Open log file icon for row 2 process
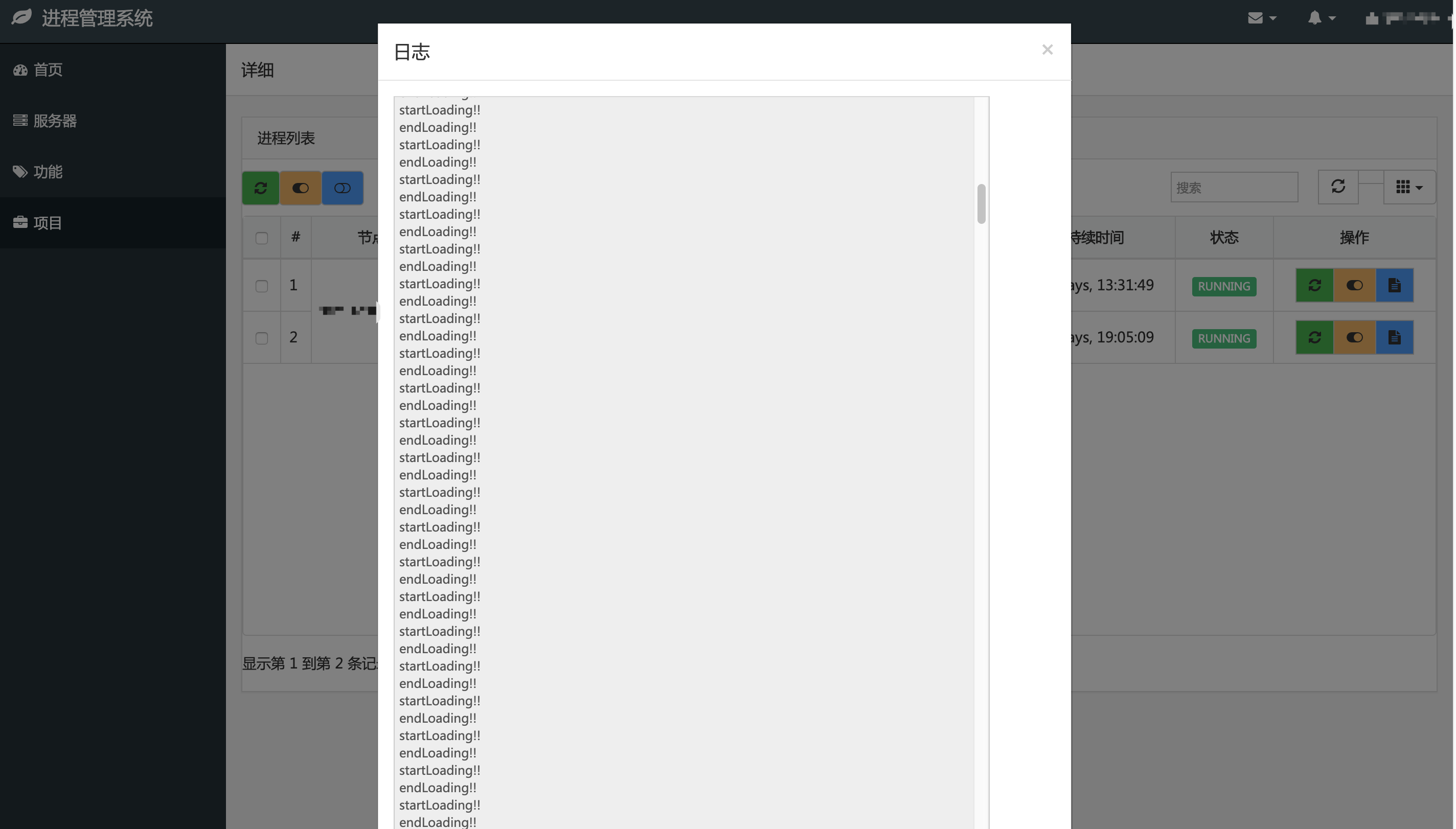This screenshot has height=829, width=1456. click(x=1395, y=338)
